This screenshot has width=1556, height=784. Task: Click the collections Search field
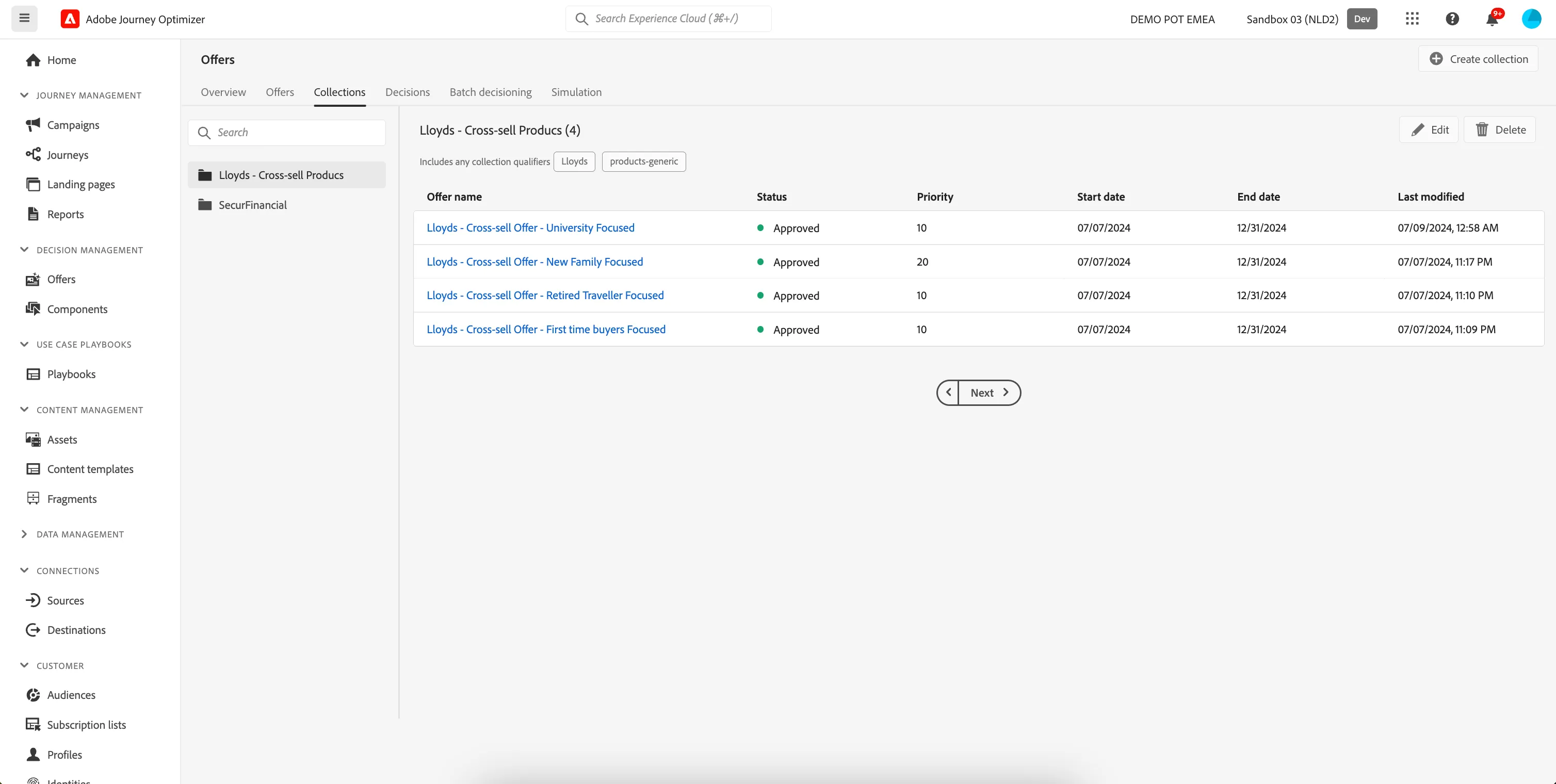tap(287, 132)
